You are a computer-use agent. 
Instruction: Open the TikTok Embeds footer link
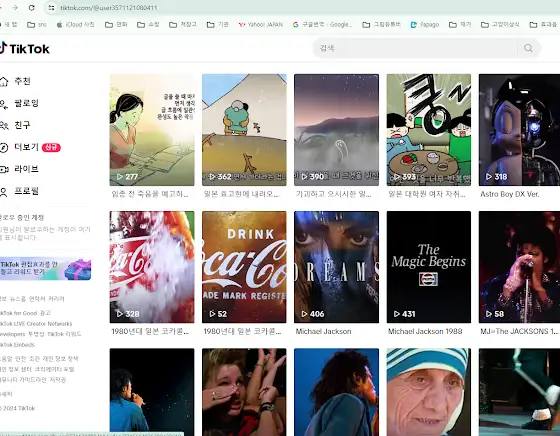point(17,345)
